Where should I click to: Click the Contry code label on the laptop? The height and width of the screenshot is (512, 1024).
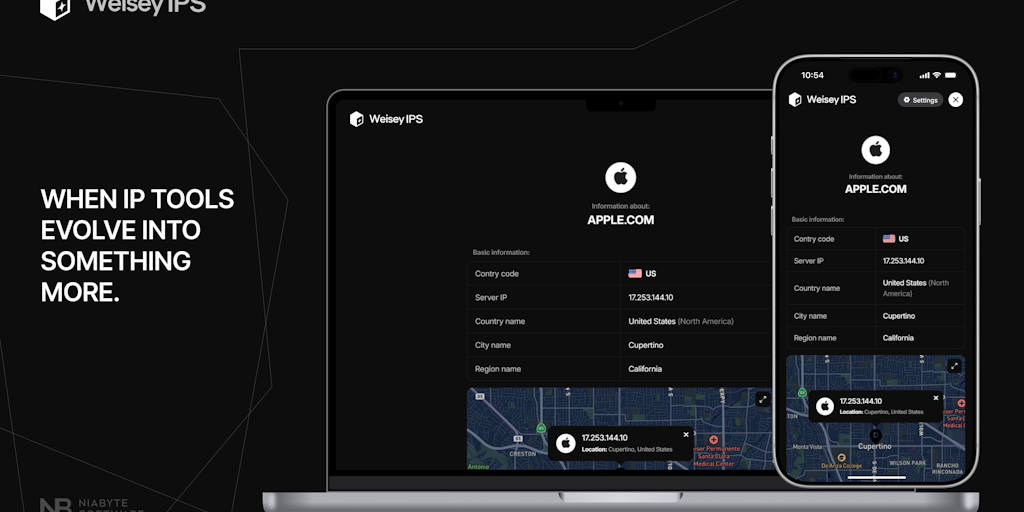(496, 274)
